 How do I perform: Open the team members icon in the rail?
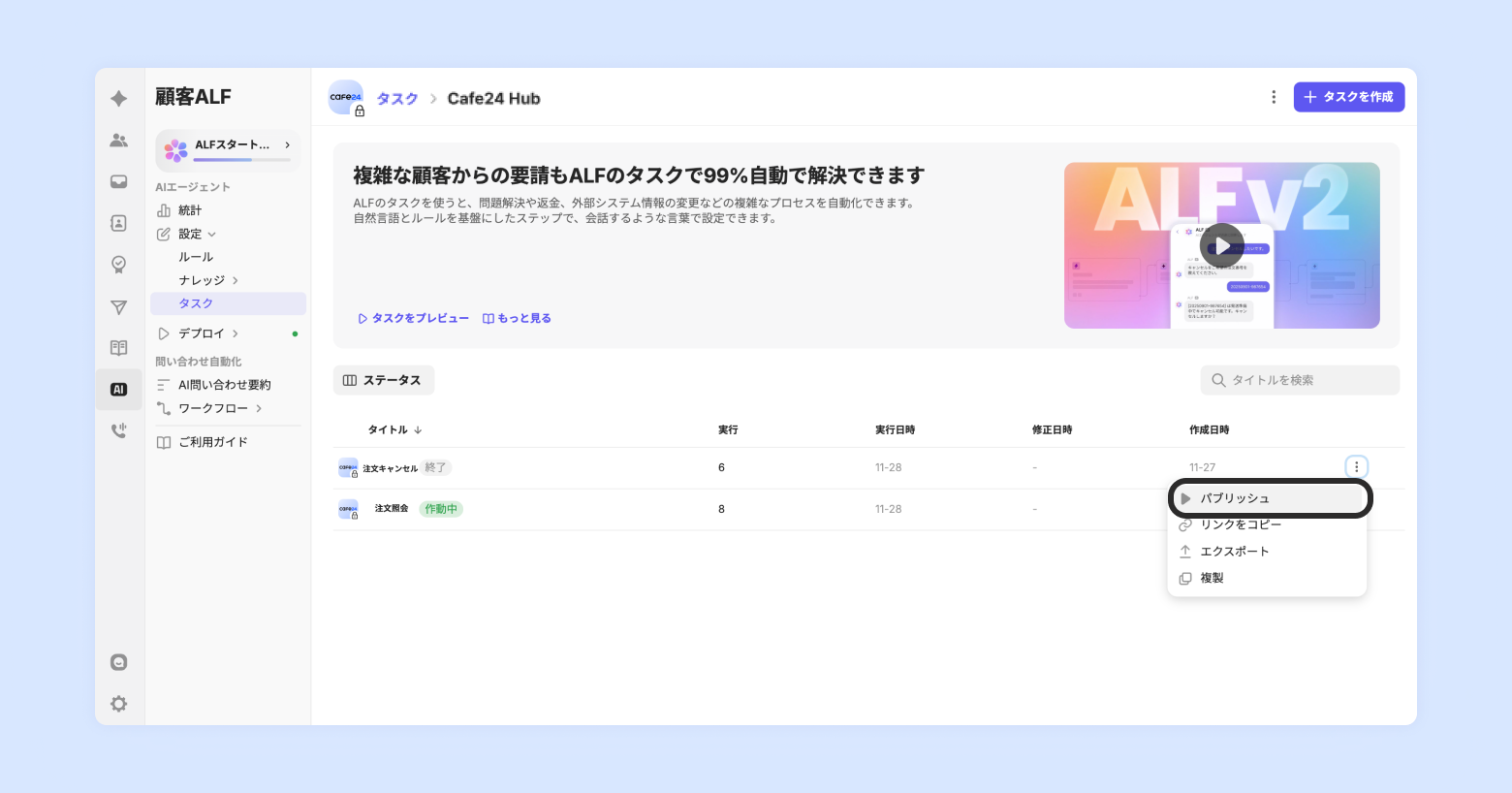click(x=118, y=141)
